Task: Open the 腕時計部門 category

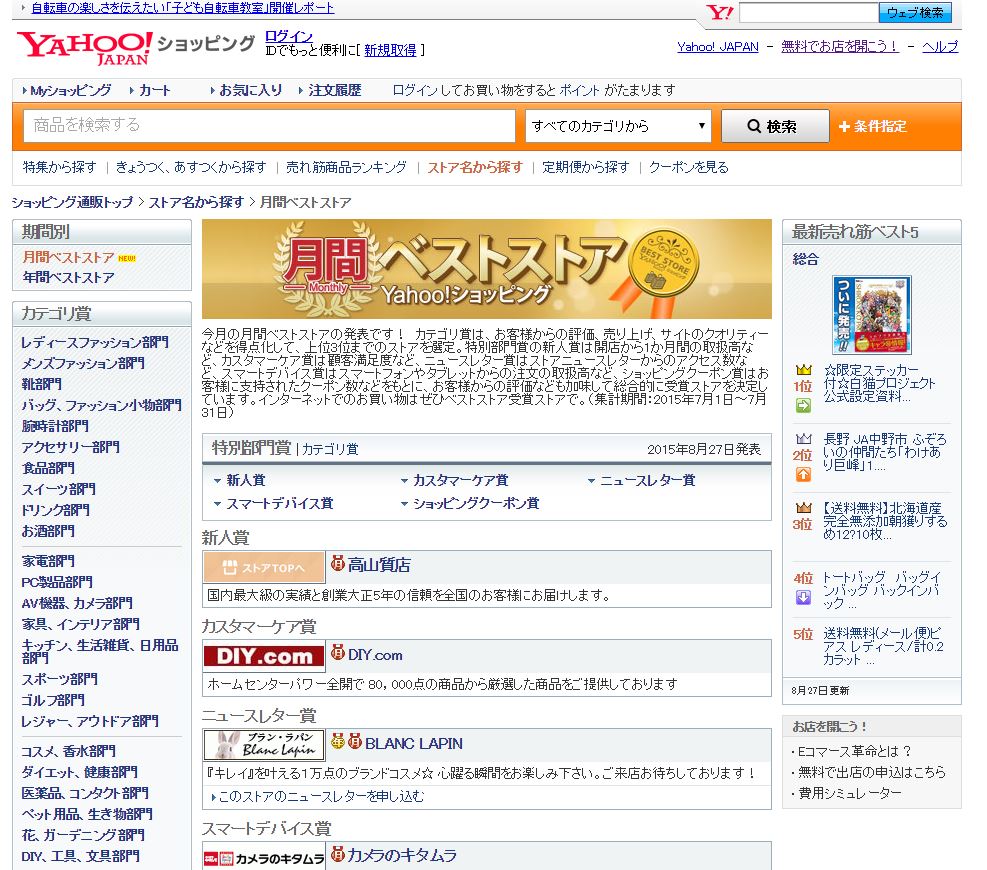Action: coord(55,426)
